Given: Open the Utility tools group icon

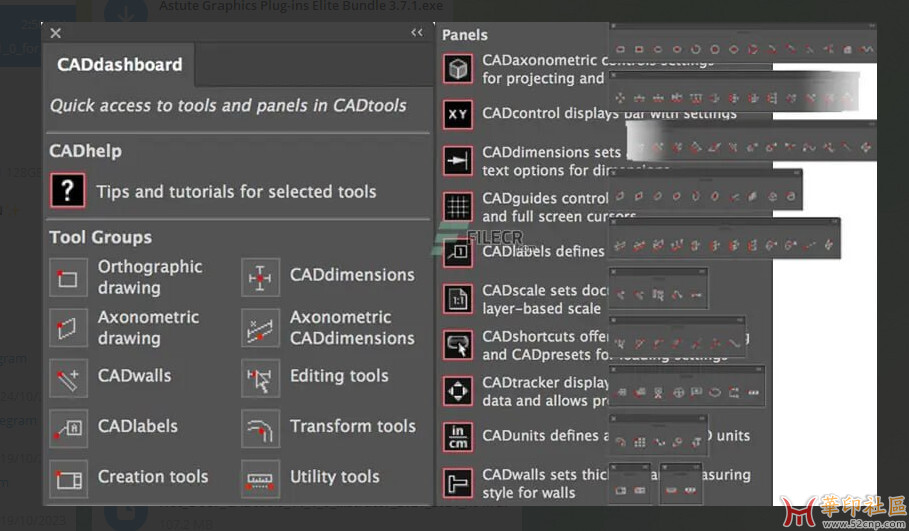Looking at the screenshot, I should click(260, 479).
